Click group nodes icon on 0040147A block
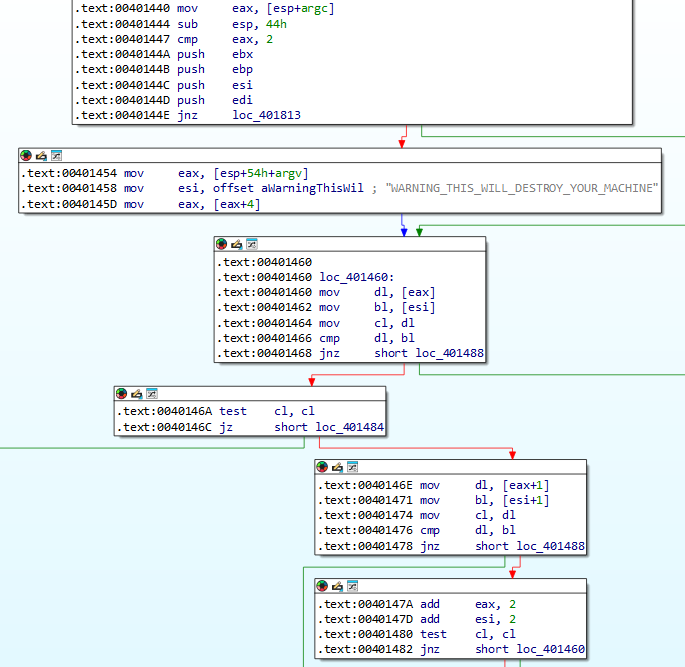 pos(353,585)
